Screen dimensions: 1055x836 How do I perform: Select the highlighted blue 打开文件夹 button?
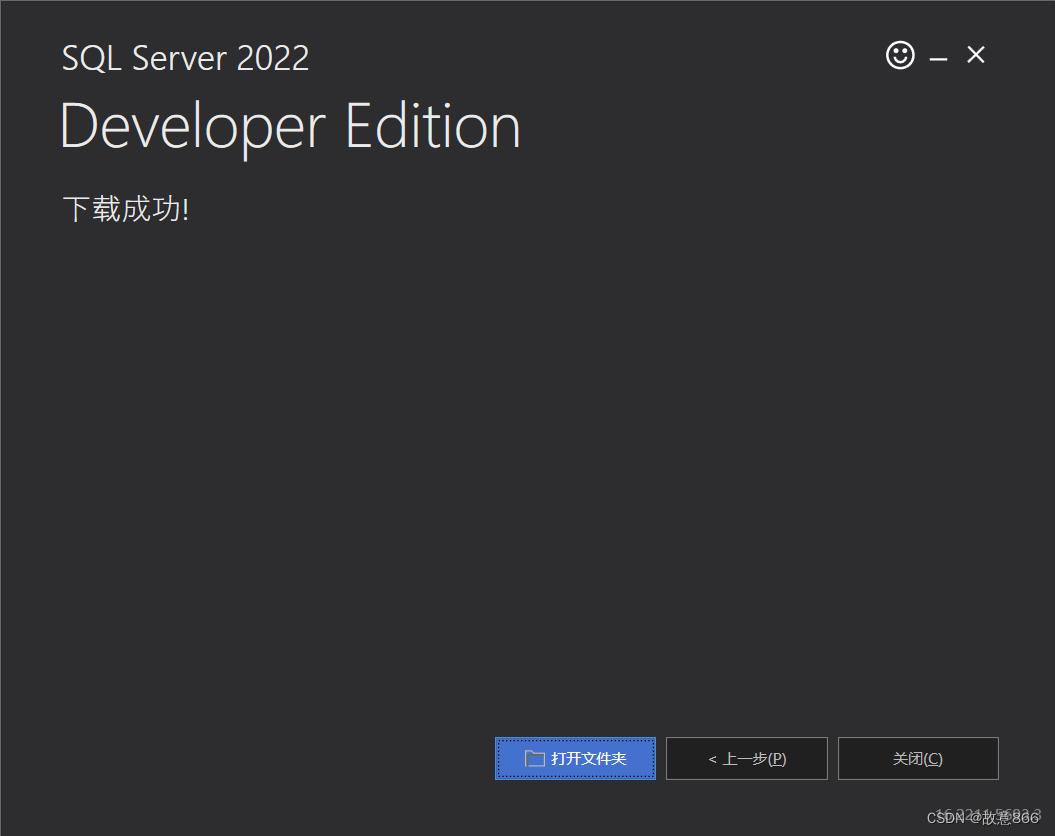click(x=575, y=758)
